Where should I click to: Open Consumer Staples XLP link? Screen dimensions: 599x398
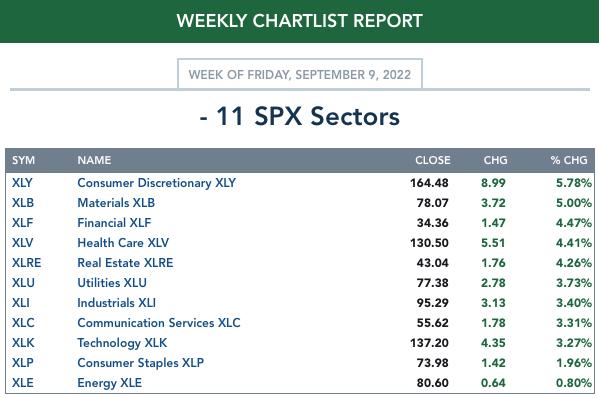pos(141,362)
